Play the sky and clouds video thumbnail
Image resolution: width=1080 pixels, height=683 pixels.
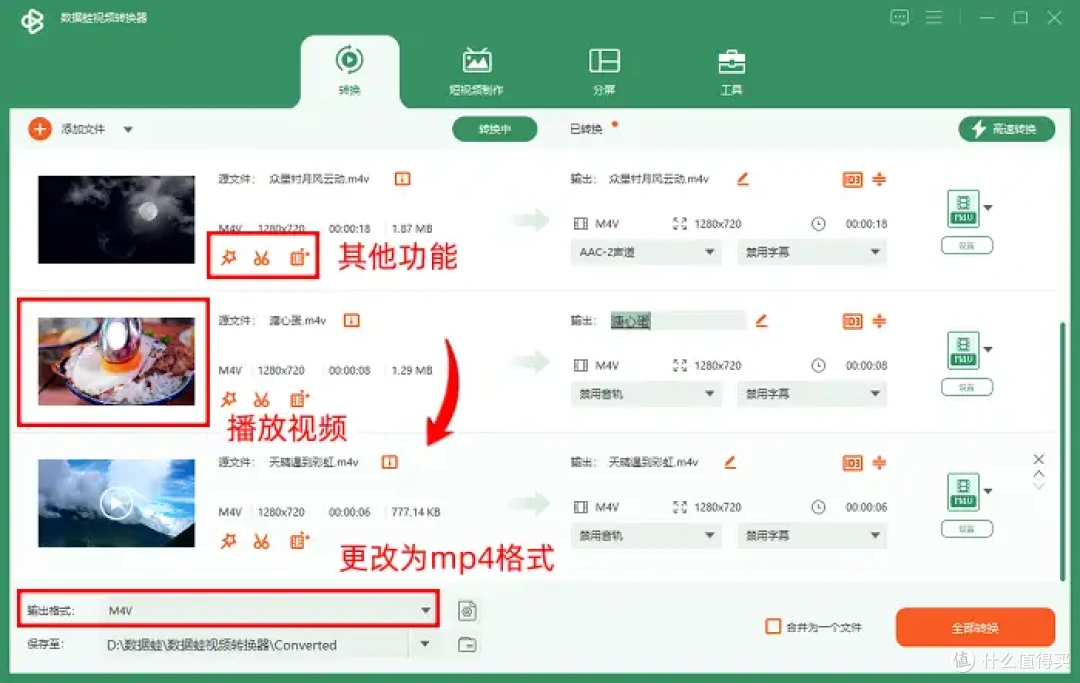pos(116,503)
